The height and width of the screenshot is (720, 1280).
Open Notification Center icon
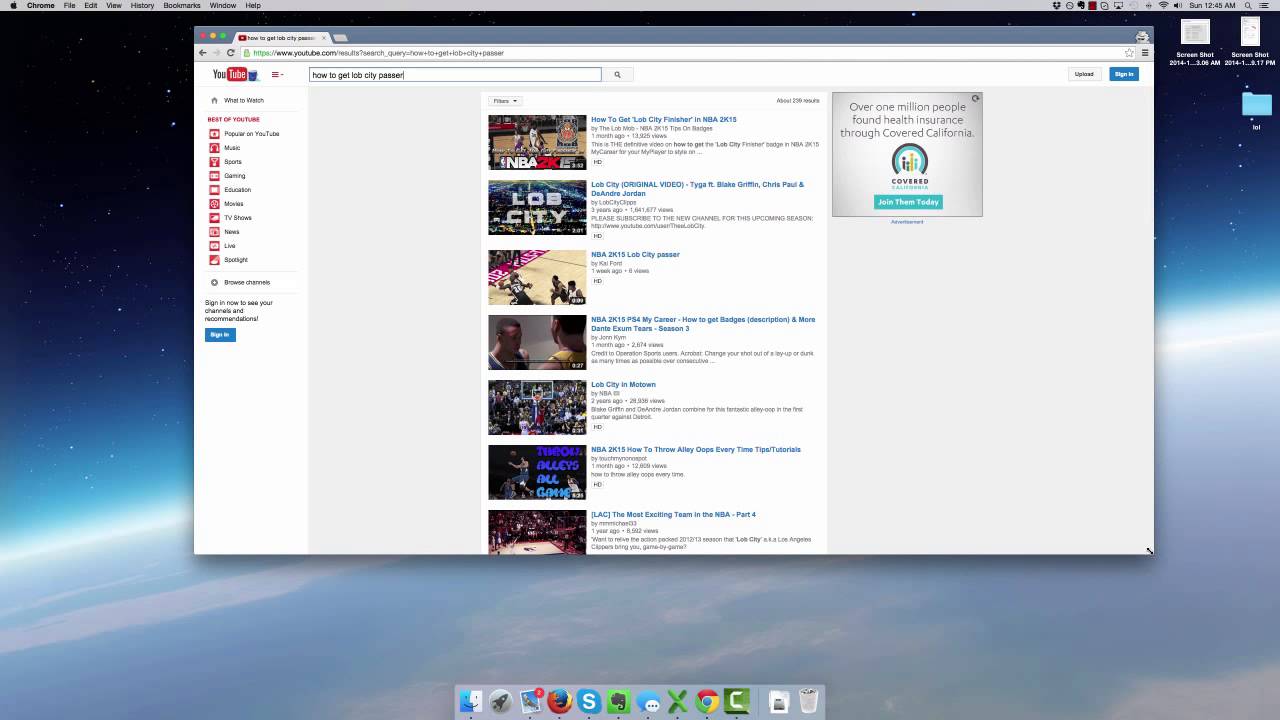tap(1266, 6)
